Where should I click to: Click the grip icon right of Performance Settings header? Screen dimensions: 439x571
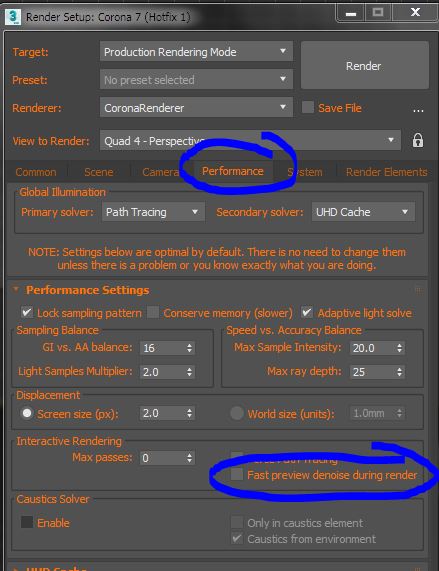coord(418,290)
